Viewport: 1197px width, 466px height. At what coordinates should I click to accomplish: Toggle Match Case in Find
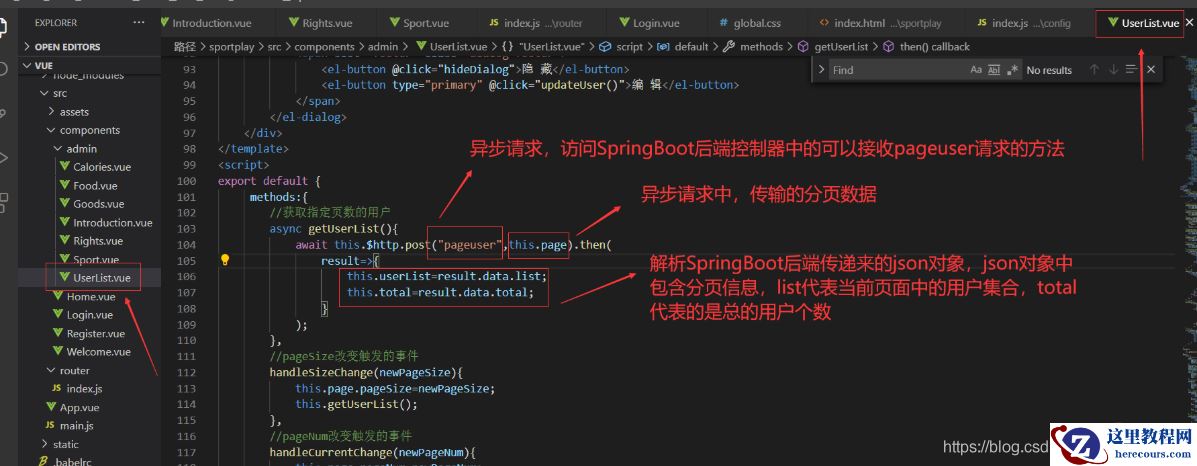[976, 70]
